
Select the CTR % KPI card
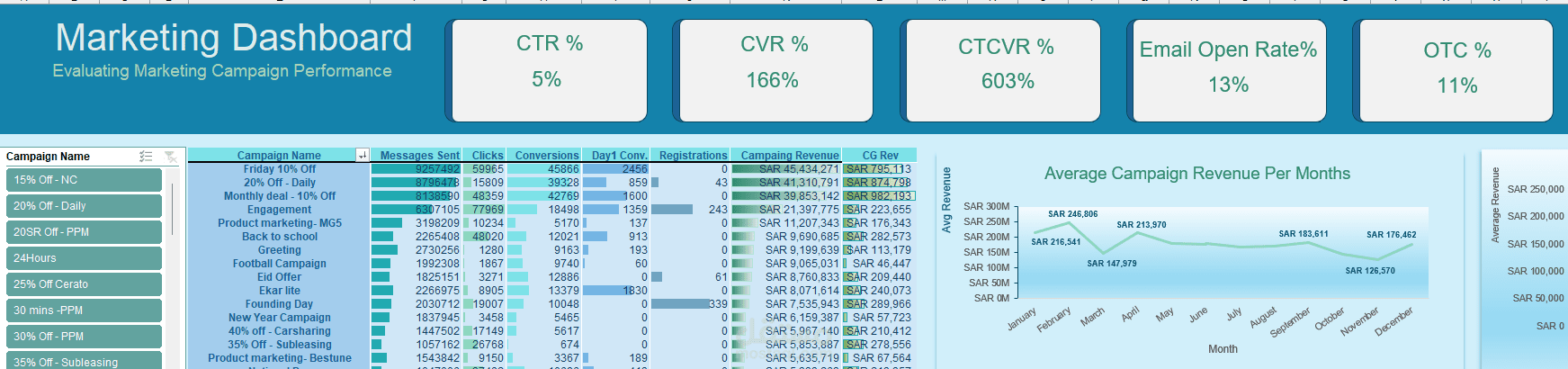pos(547,70)
